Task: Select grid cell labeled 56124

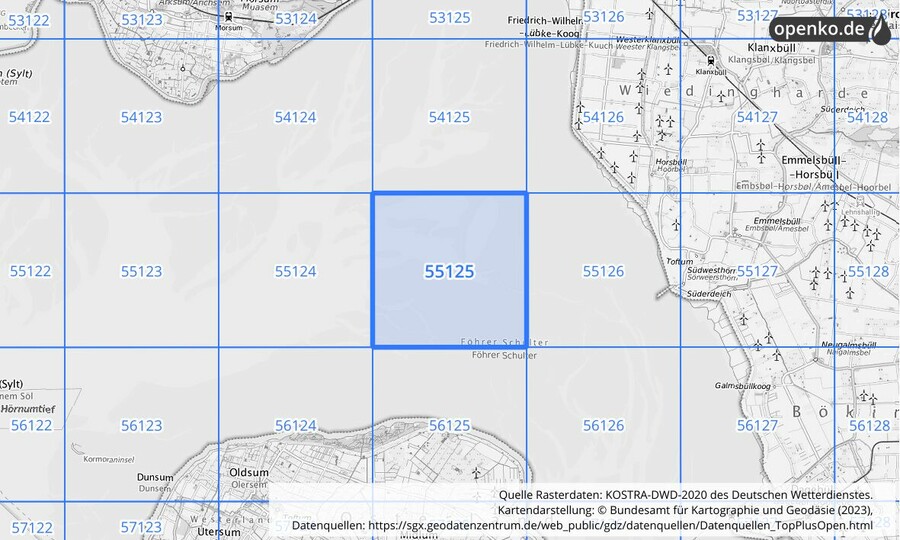Action: click(x=295, y=425)
